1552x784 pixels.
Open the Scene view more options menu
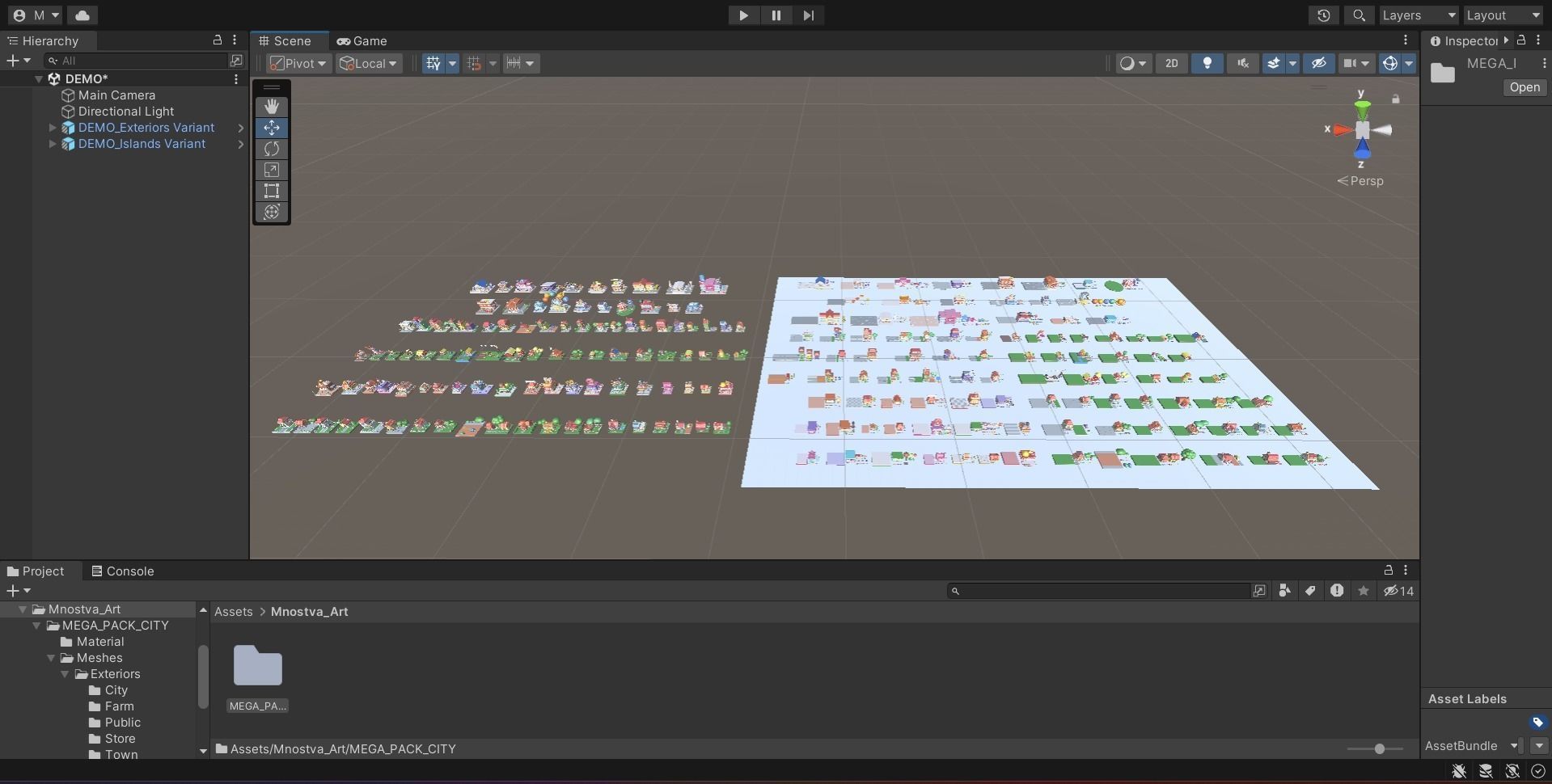(1406, 40)
